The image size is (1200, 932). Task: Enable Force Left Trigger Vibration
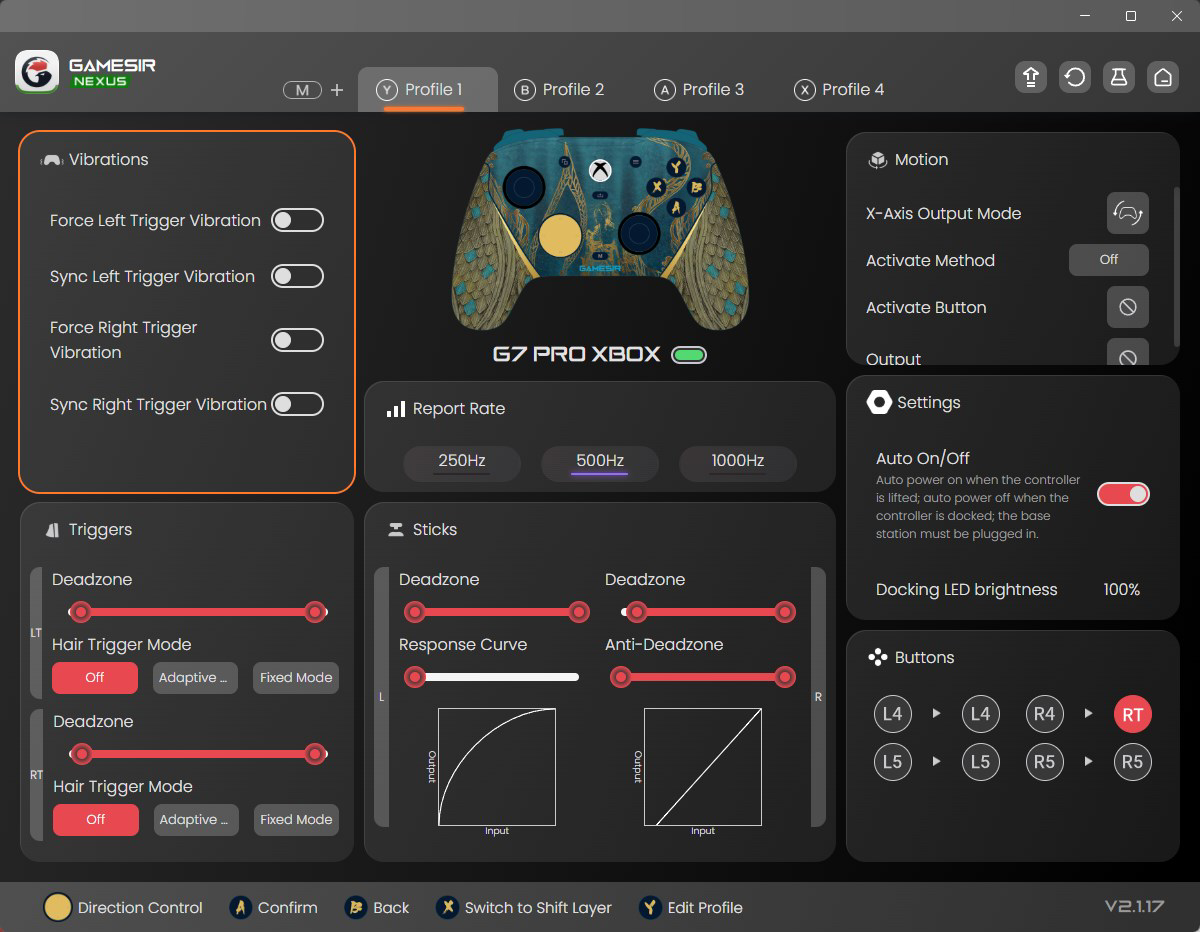[x=297, y=220]
